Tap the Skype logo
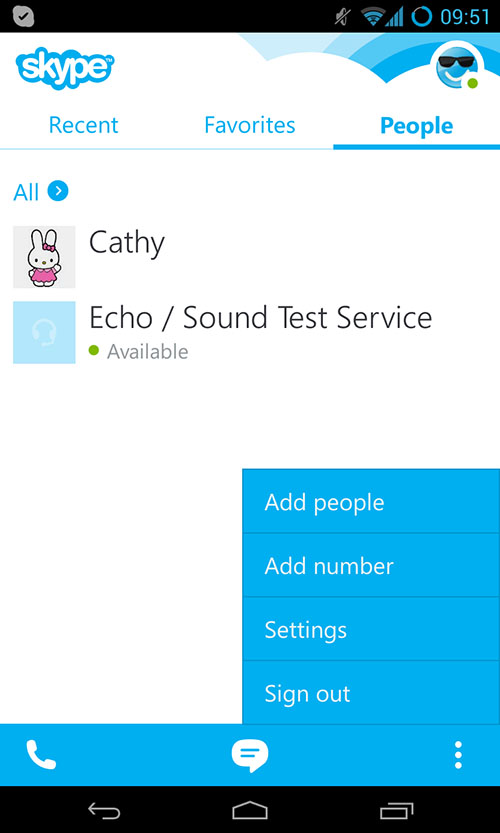The image size is (500, 833). [65, 67]
